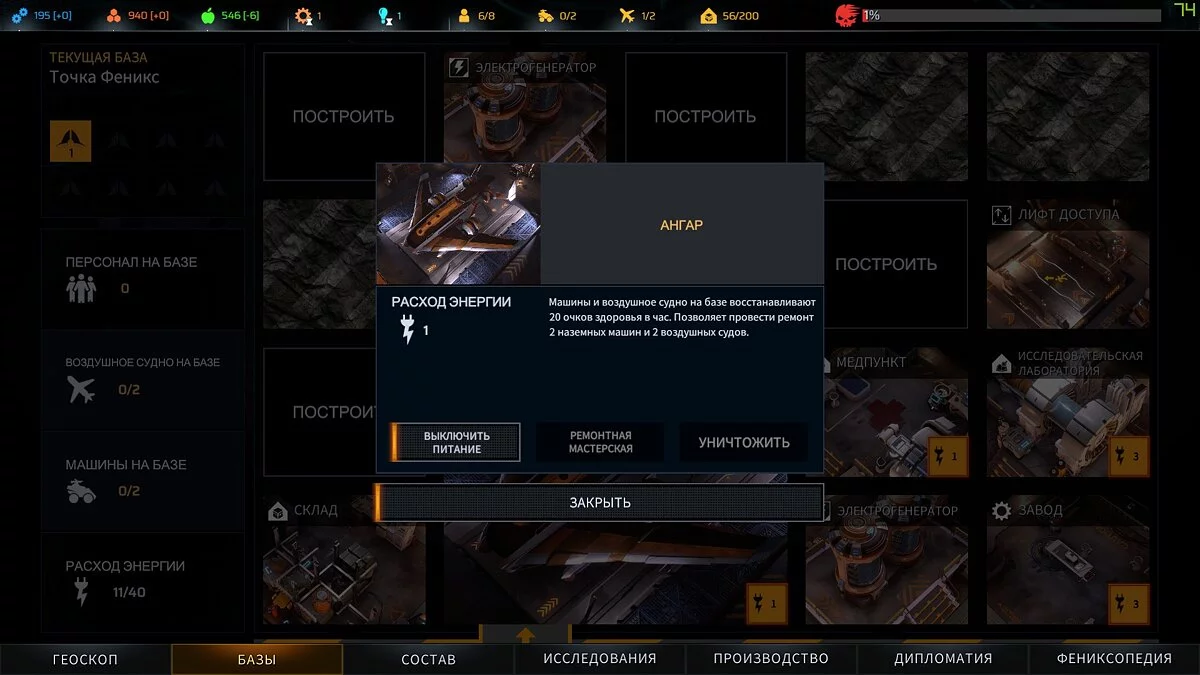
Task: Select the Phoenix Point base slot icon
Action: point(70,141)
